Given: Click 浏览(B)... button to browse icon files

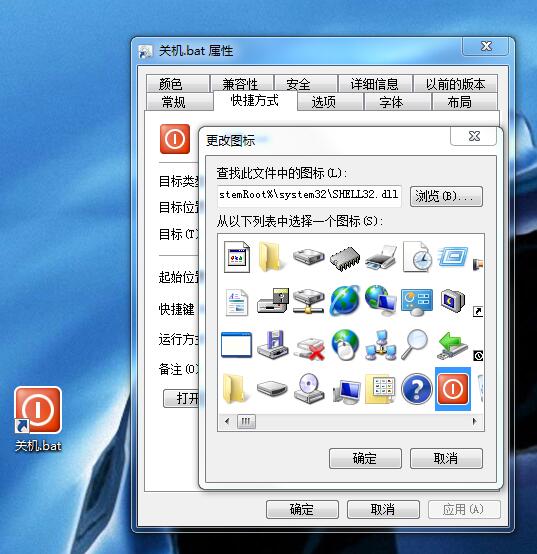Looking at the screenshot, I should (446, 196).
